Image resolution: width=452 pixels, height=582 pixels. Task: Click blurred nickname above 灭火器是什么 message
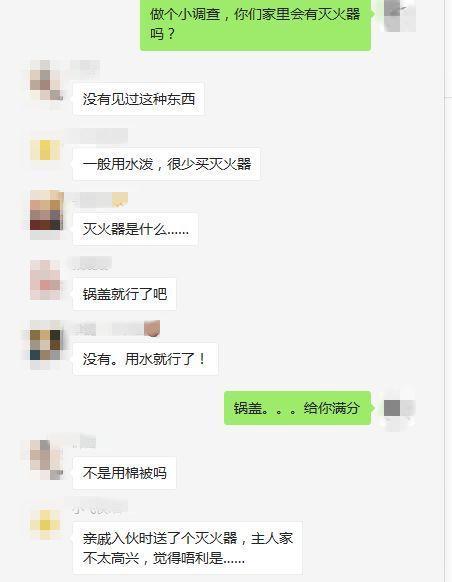[101, 200]
